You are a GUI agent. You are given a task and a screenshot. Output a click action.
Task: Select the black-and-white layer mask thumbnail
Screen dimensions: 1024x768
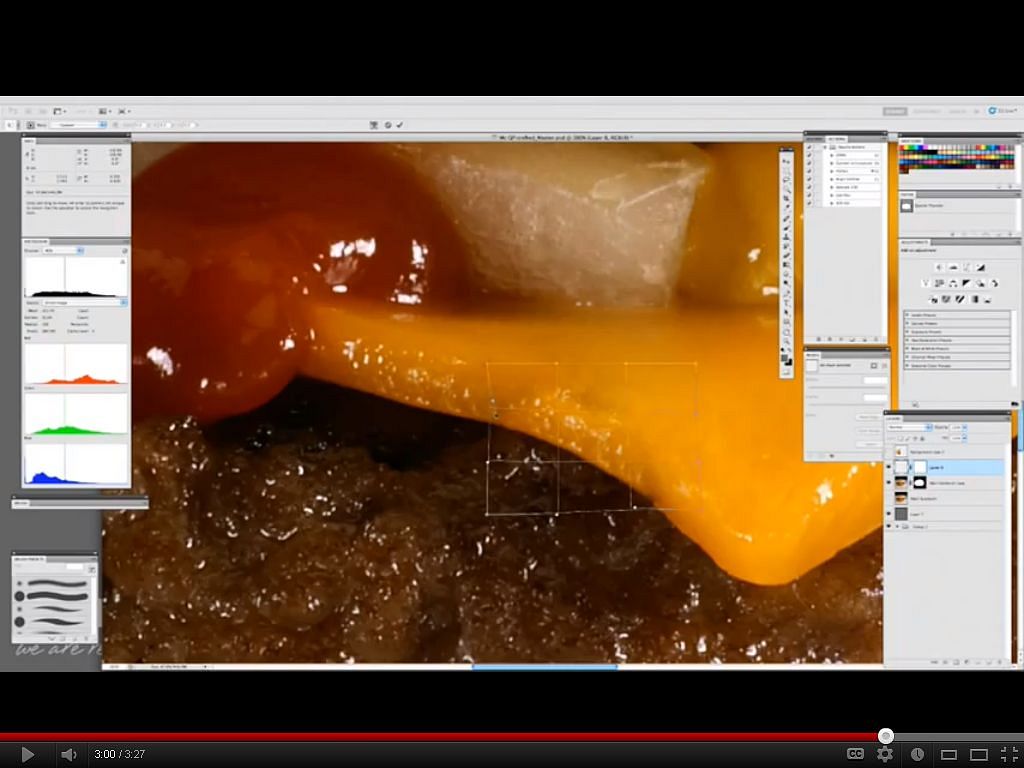click(920, 483)
